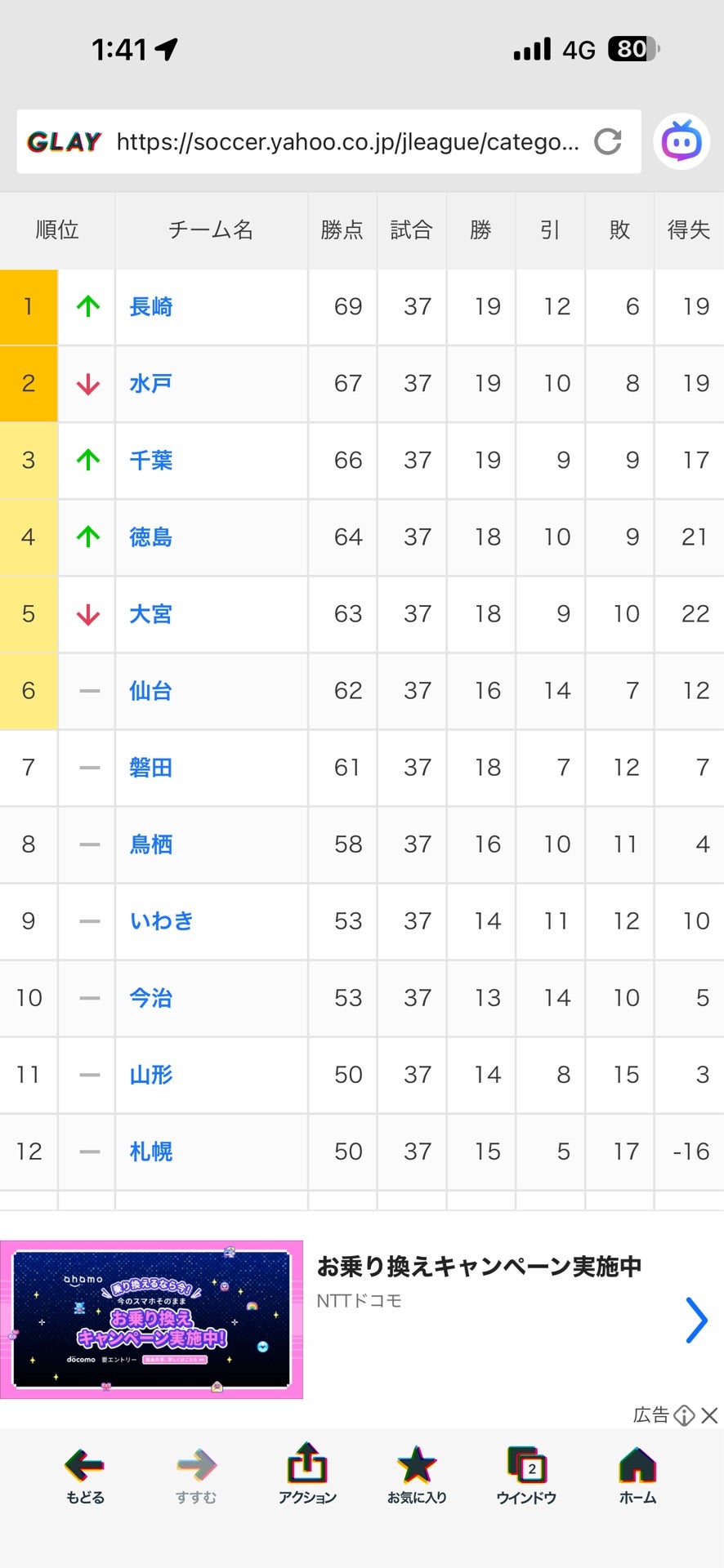
Task: View the 仙台 team details
Action: (x=151, y=691)
